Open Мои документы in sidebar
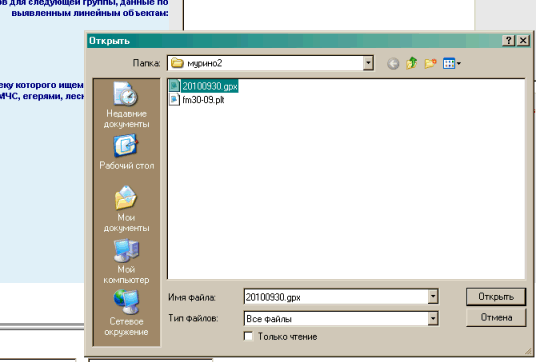 (126, 209)
